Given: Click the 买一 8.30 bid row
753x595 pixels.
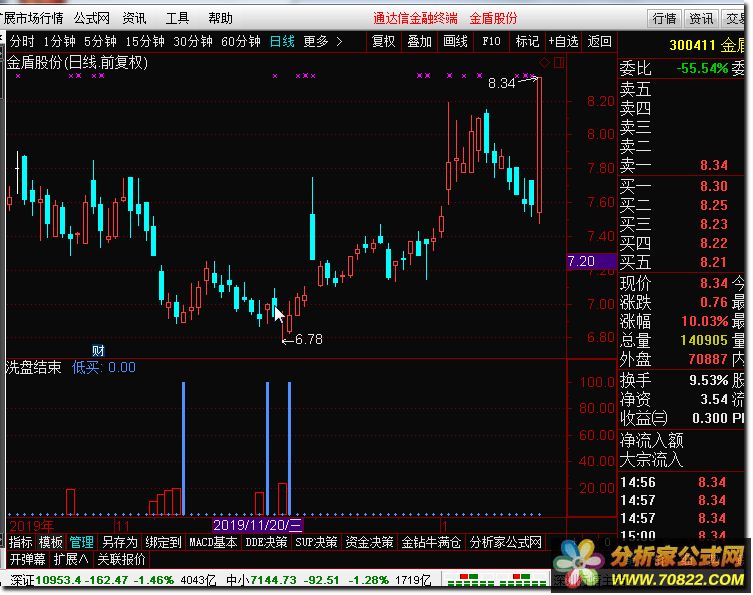Looking at the screenshot, I should tap(680, 186).
